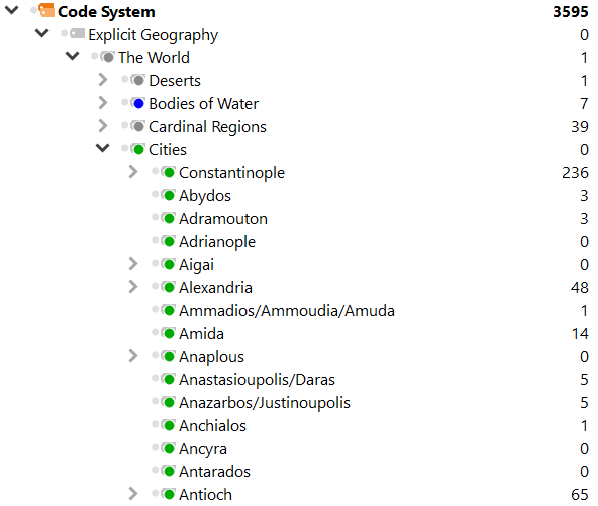Expand the Bodies of Water branch
The image size is (598, 506).
pyautogui.click(x=103, y=103)
